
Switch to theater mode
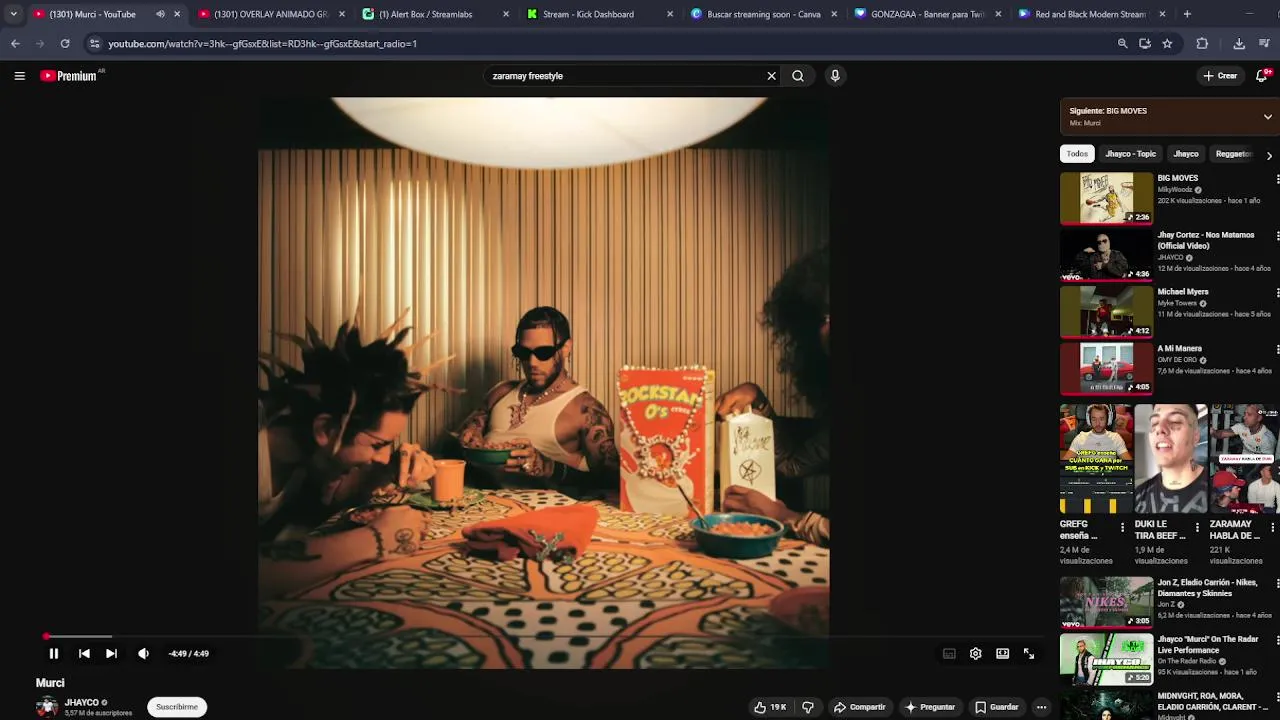[1002, 654]
